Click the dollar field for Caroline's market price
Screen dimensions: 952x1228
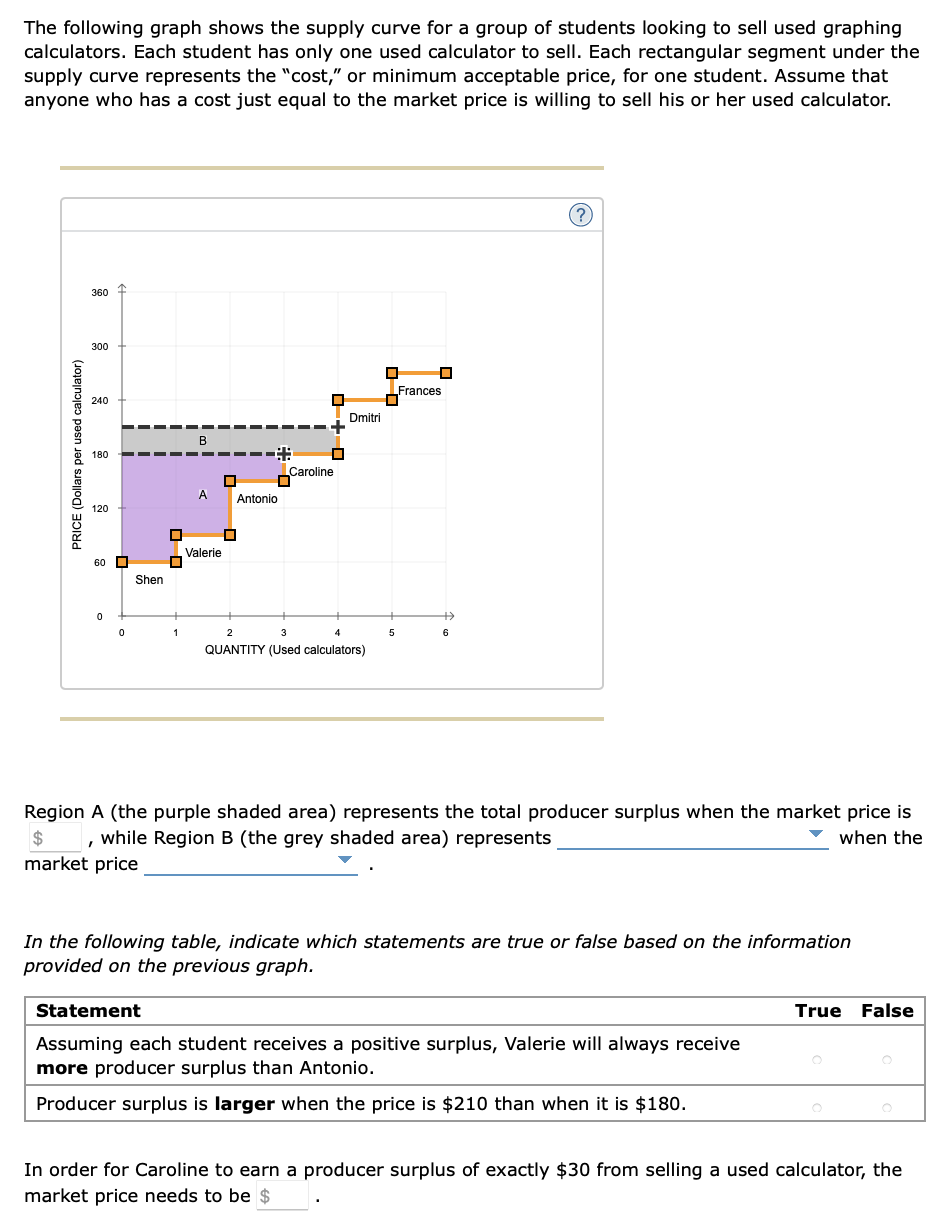pyautogui.click(x=282, y=1195)
